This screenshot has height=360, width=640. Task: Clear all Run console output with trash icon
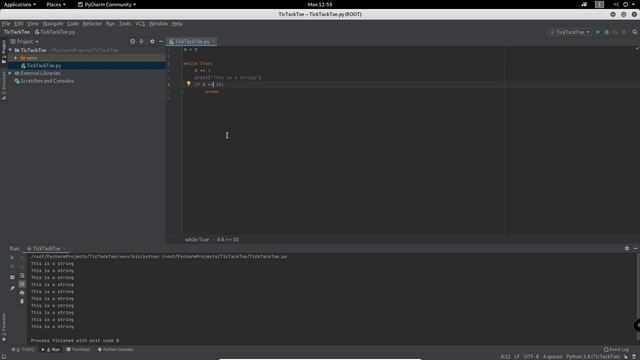(22, 301)
